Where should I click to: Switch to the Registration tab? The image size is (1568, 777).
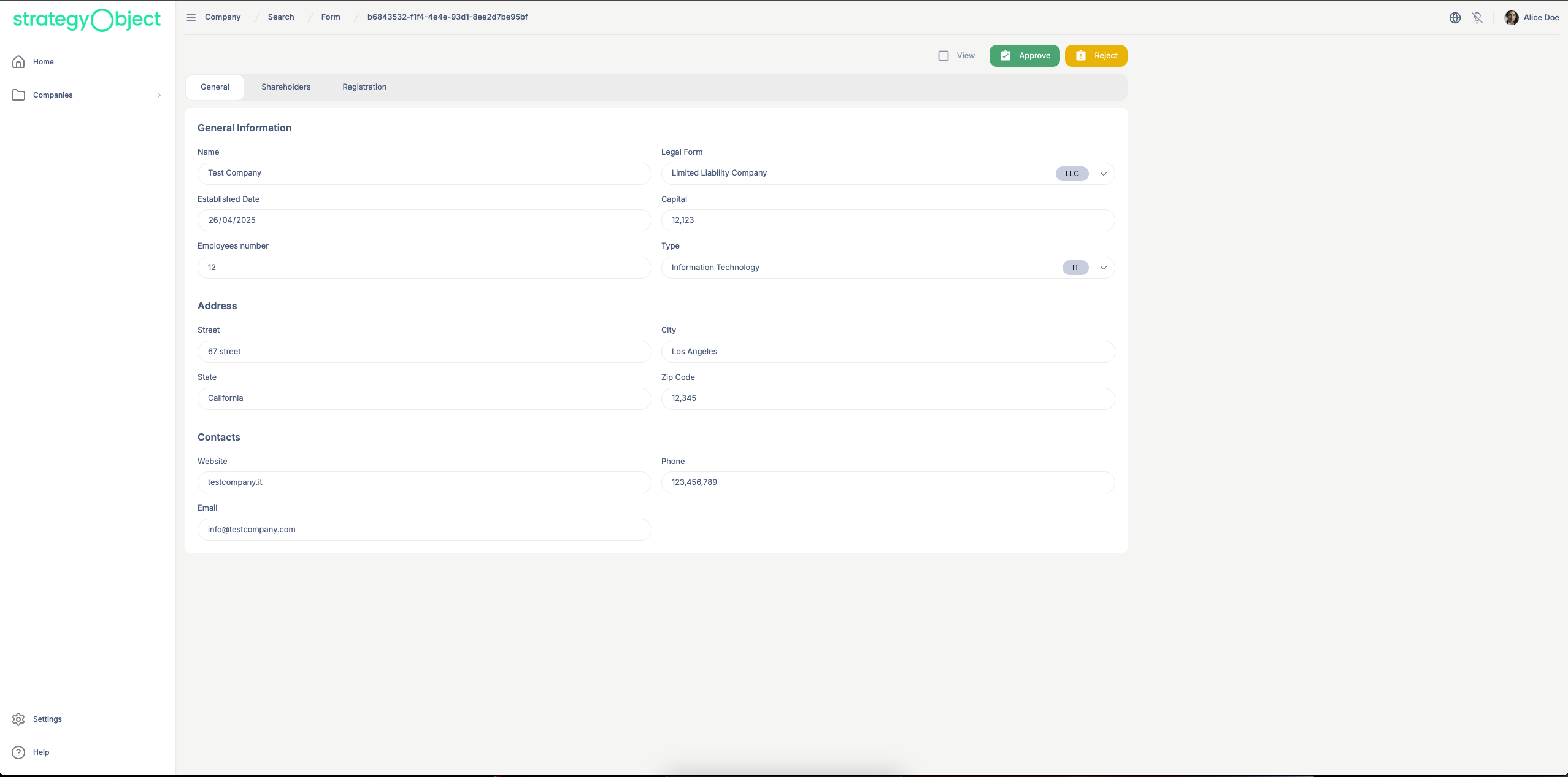364,87
